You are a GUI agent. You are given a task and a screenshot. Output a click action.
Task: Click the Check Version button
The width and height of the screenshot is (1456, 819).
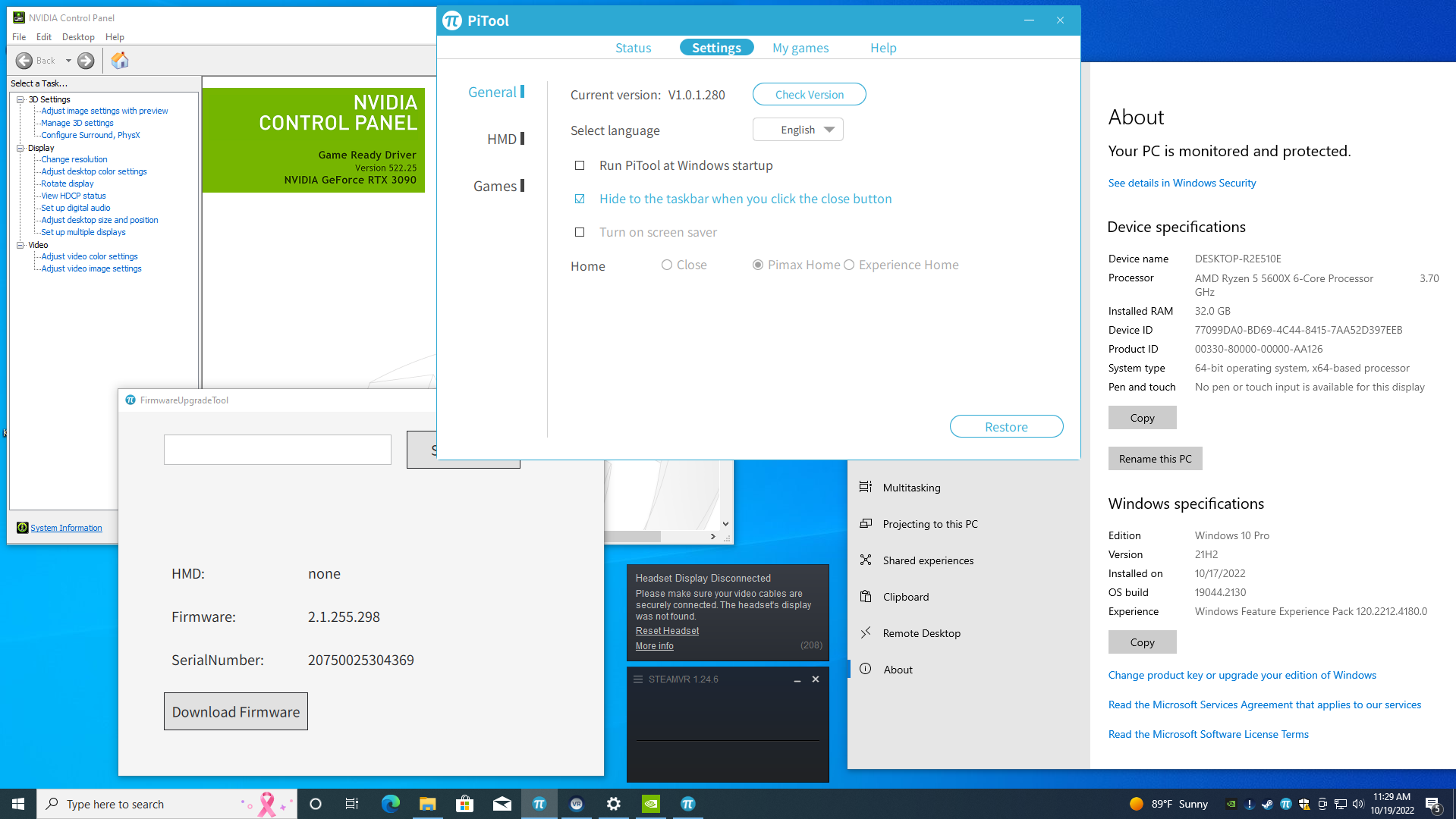(x=809, y=95)
